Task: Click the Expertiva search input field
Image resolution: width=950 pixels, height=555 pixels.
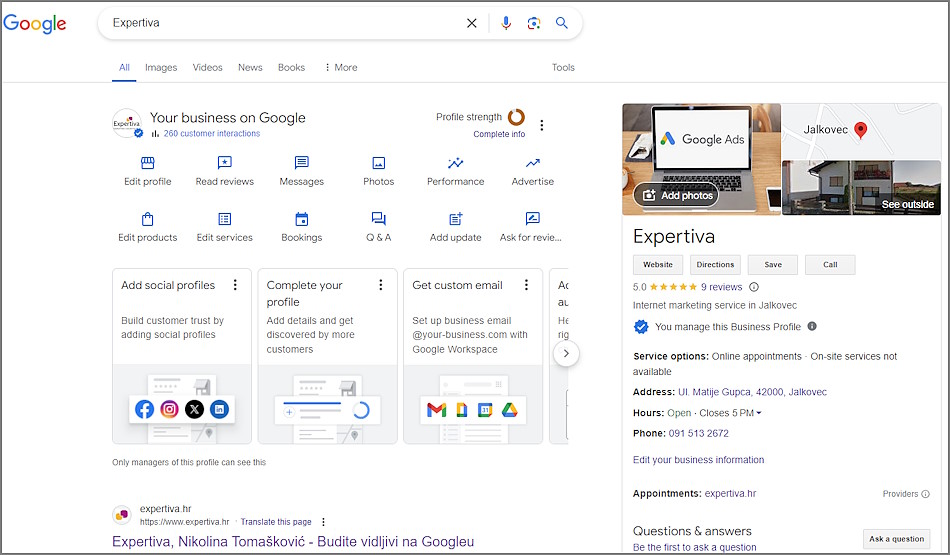Action: coord(285,23)
